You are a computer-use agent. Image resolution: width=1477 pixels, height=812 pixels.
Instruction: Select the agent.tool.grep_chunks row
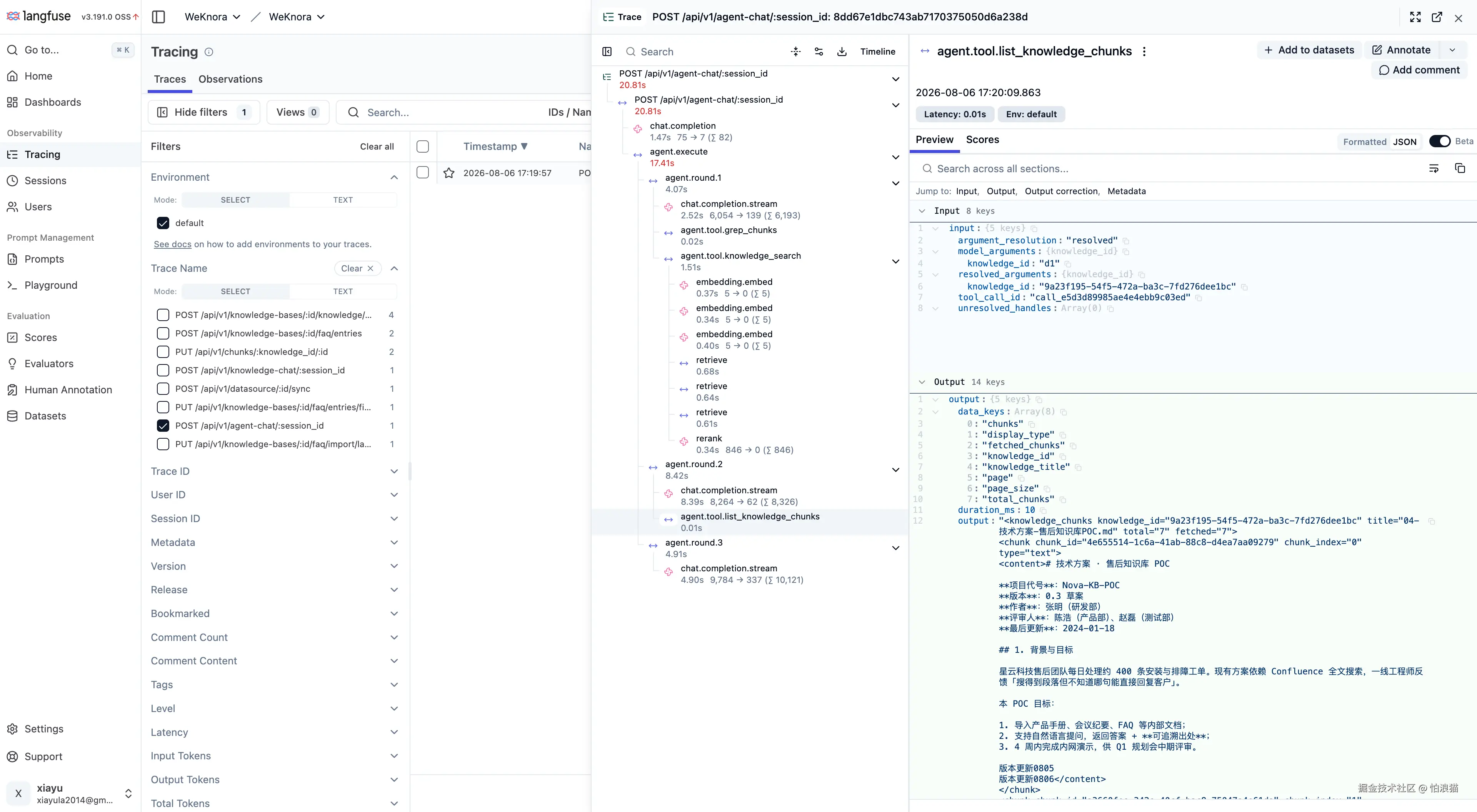(x=750, y=236)
